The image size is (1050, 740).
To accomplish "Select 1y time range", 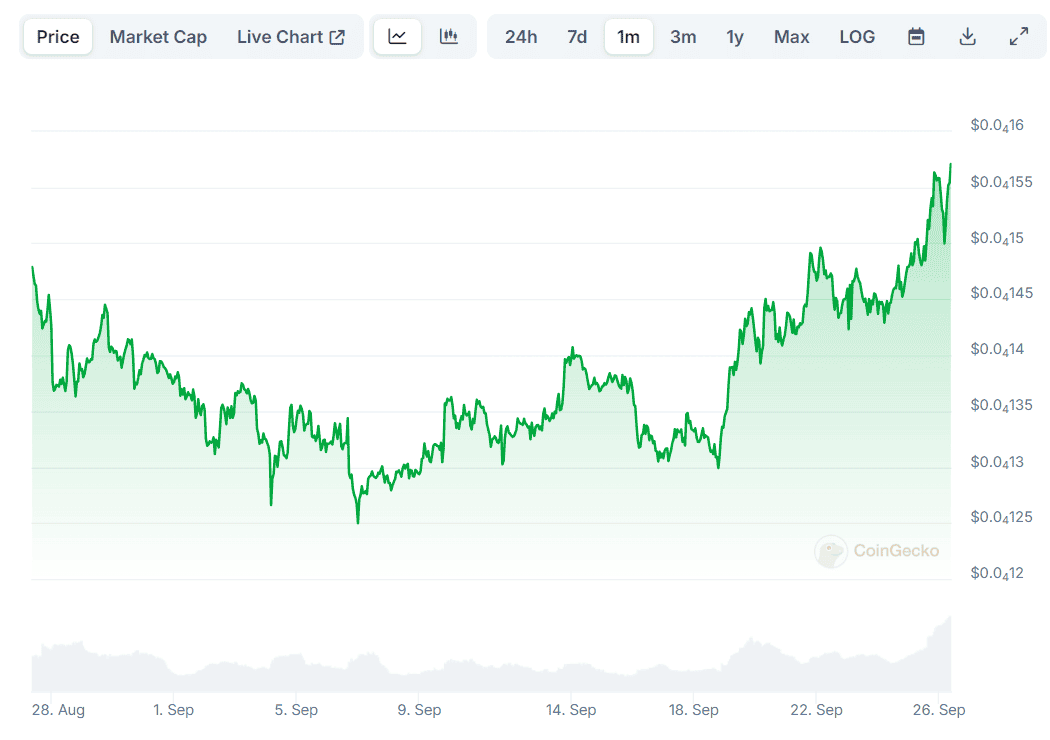I will tap(735, 37).
